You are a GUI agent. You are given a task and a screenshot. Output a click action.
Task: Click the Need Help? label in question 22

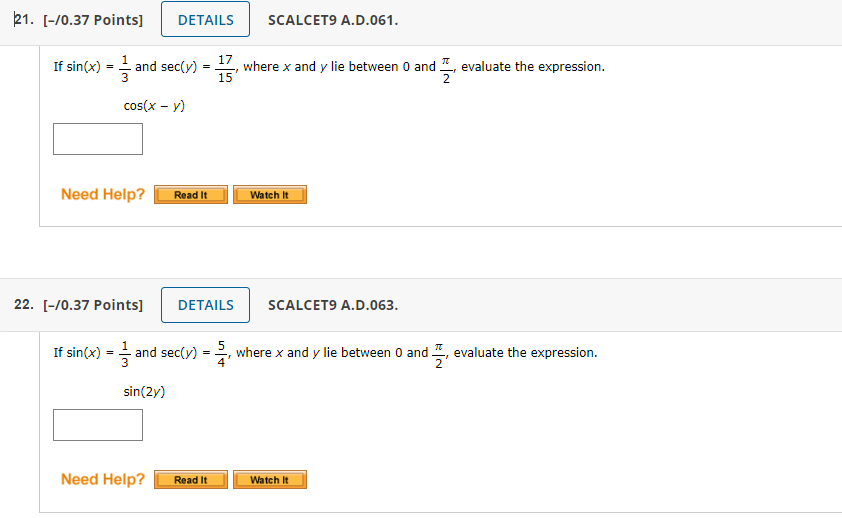[x=103, y=479]
